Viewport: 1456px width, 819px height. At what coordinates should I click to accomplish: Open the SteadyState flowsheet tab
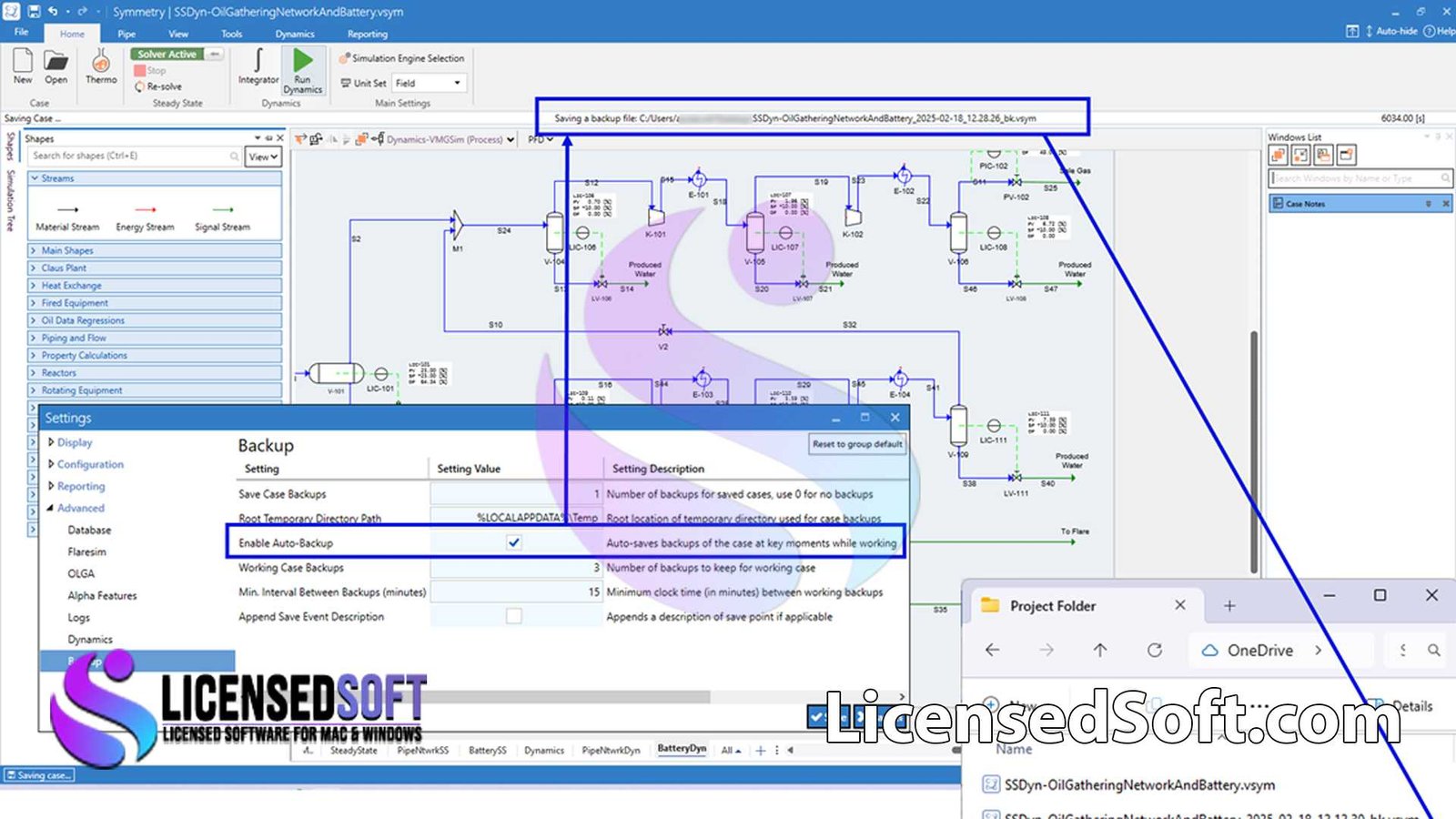click(x=353, y=751)
